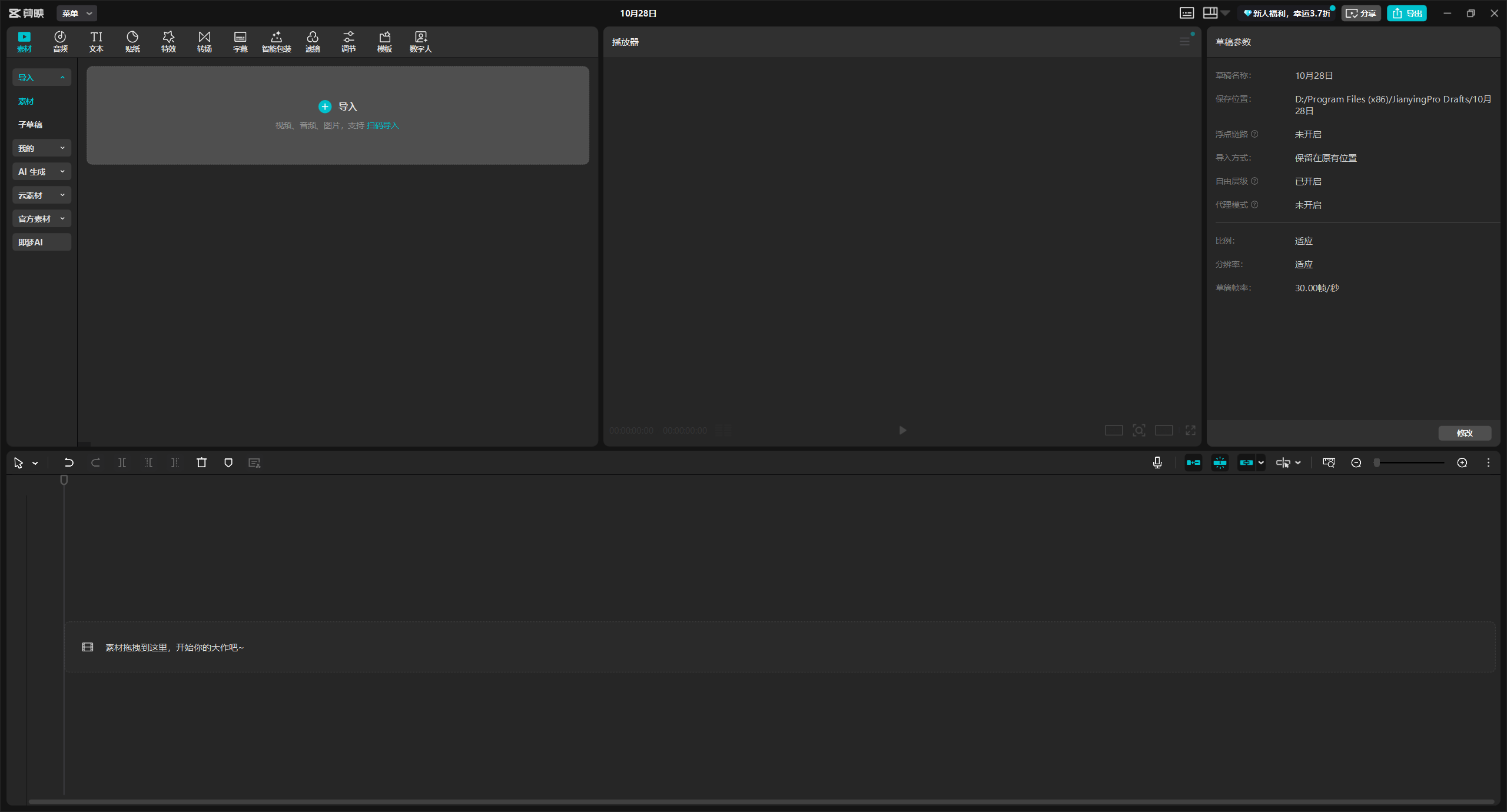Open the 贴纸 stickers panel
1507x812 pixels.
132,42
